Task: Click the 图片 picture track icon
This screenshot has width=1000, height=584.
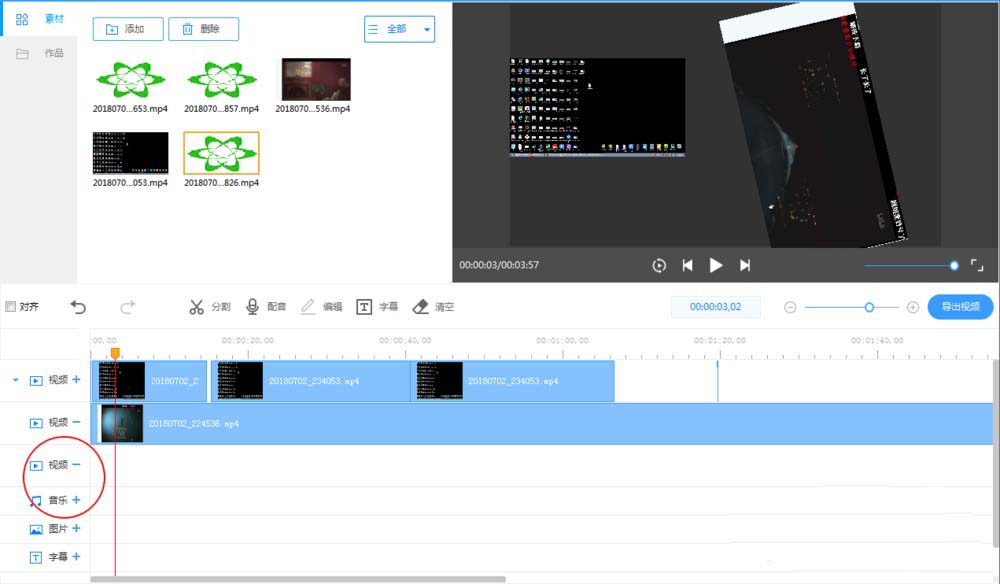Action: (x=36, y=529)
